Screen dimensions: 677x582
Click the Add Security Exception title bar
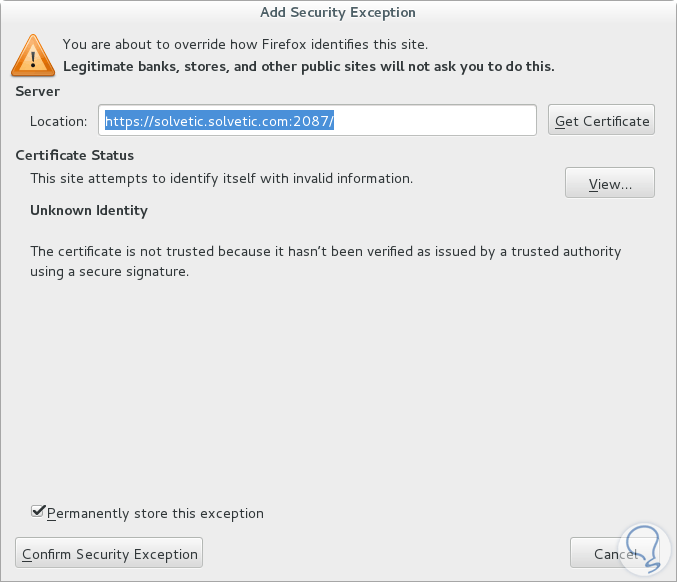(x=338, y=13)
